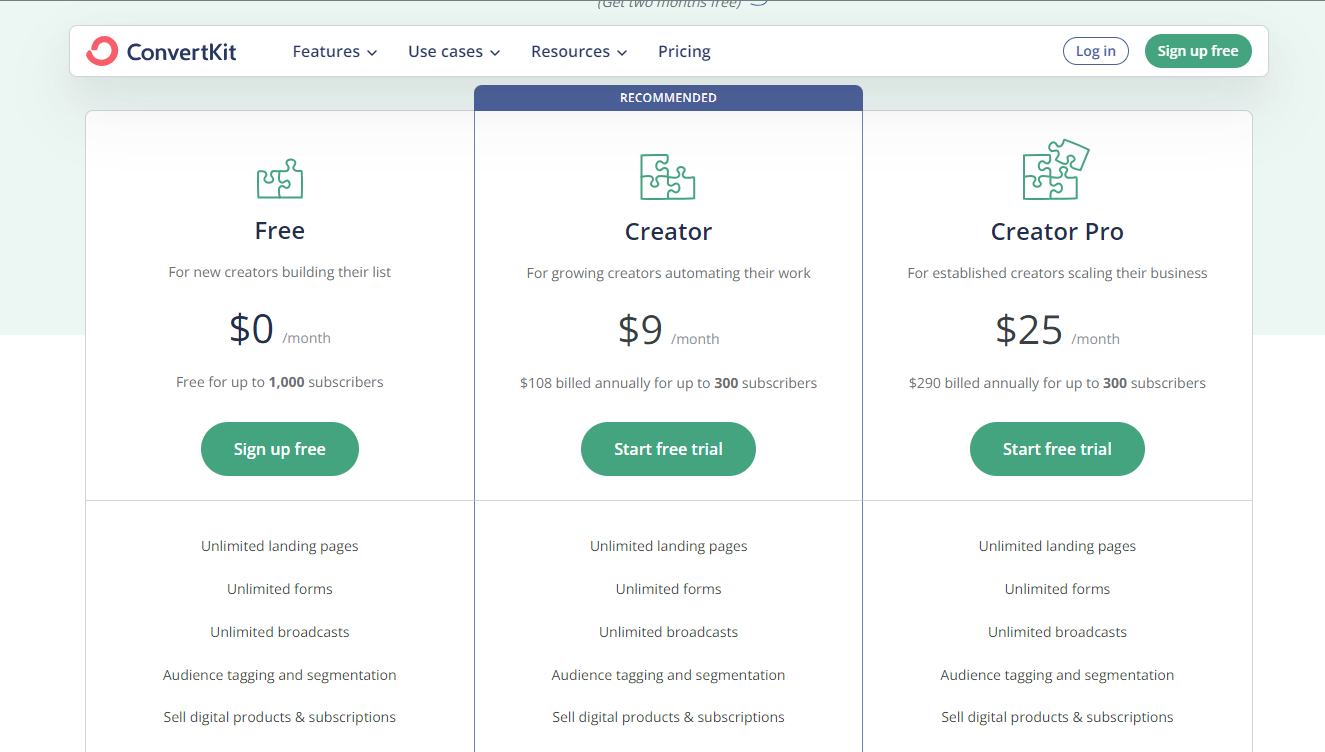Click the Log in button
Screen dimensions: 1325x752
click(x=1096, y=51)
